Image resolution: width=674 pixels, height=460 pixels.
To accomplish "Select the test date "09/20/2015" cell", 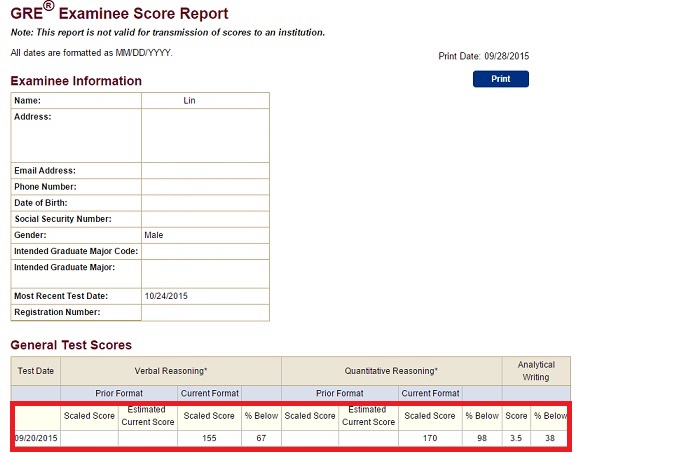I will coord(36,439).
